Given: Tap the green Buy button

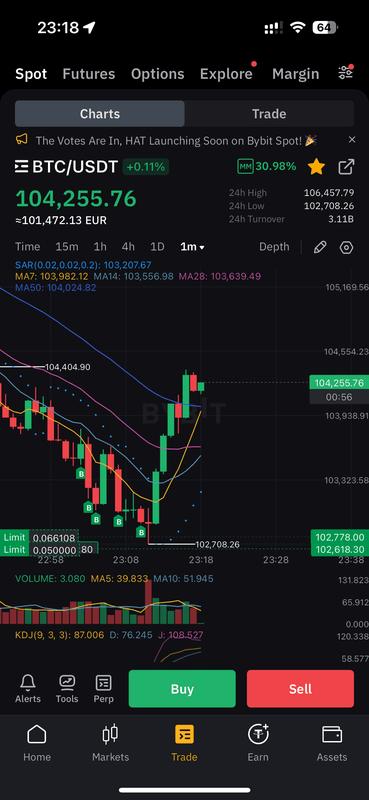Looking at the screenshot, I should coord(182,689).
